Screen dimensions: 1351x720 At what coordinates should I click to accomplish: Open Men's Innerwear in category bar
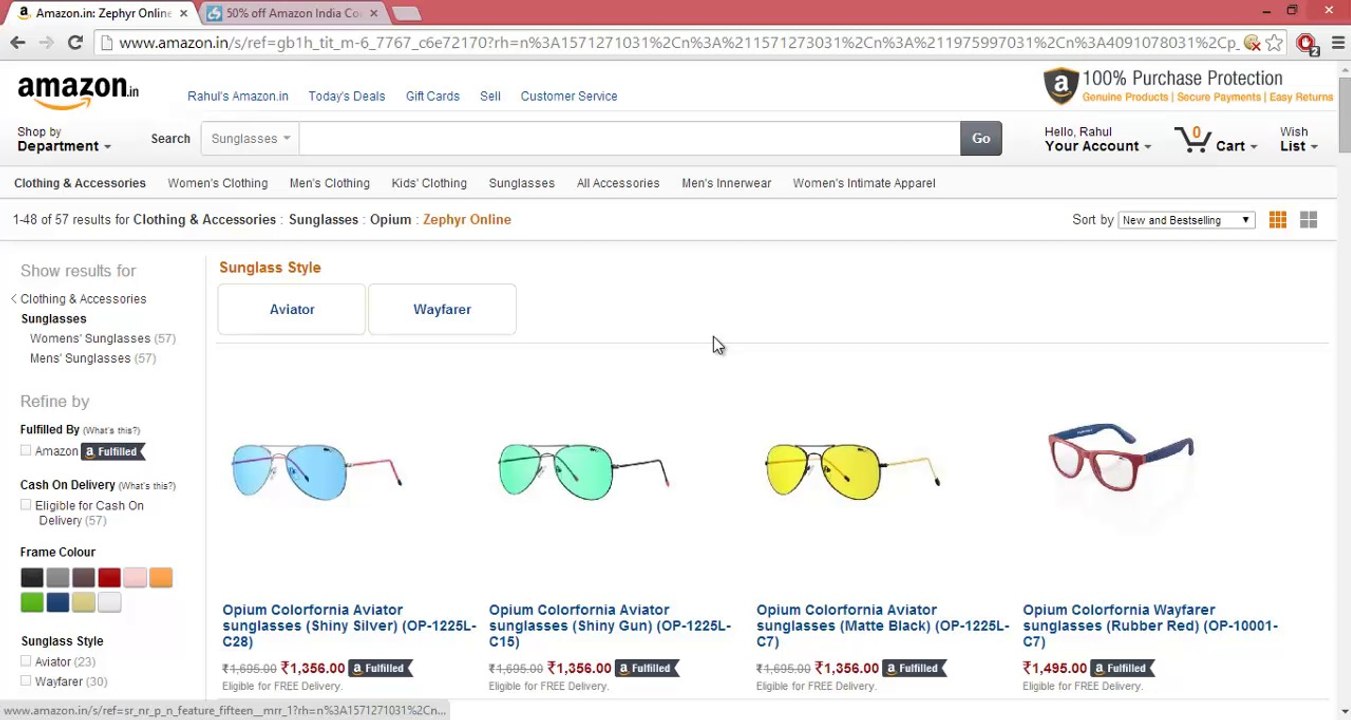coord(726,183)
